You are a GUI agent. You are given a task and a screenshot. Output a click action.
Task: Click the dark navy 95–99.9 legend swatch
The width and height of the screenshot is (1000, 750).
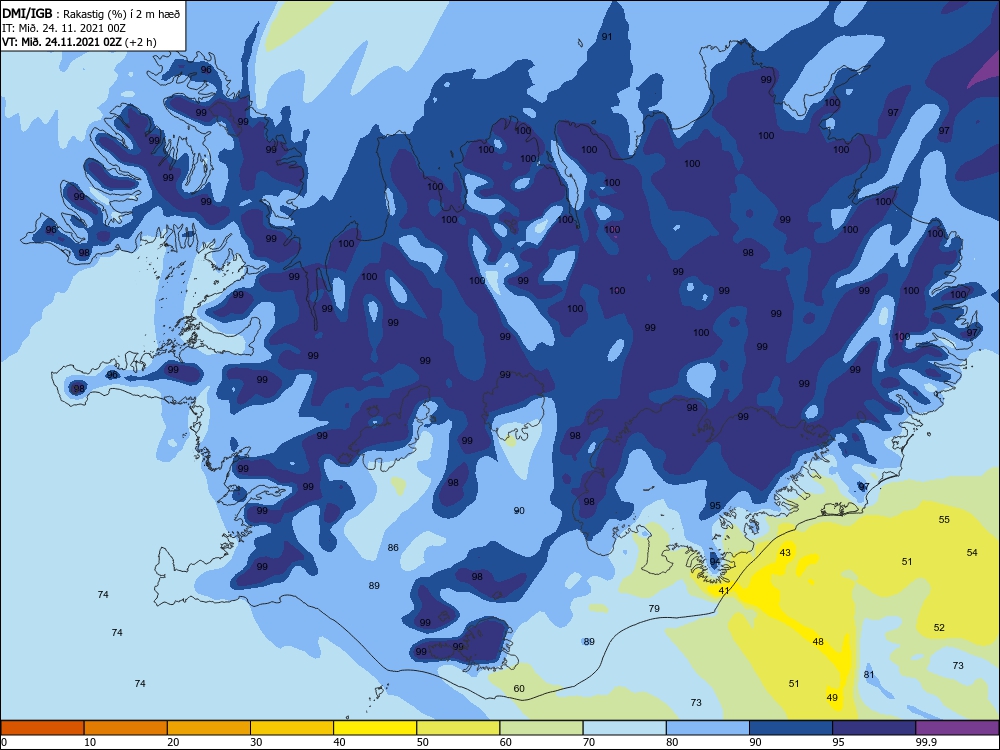click(x=874, y=728)
